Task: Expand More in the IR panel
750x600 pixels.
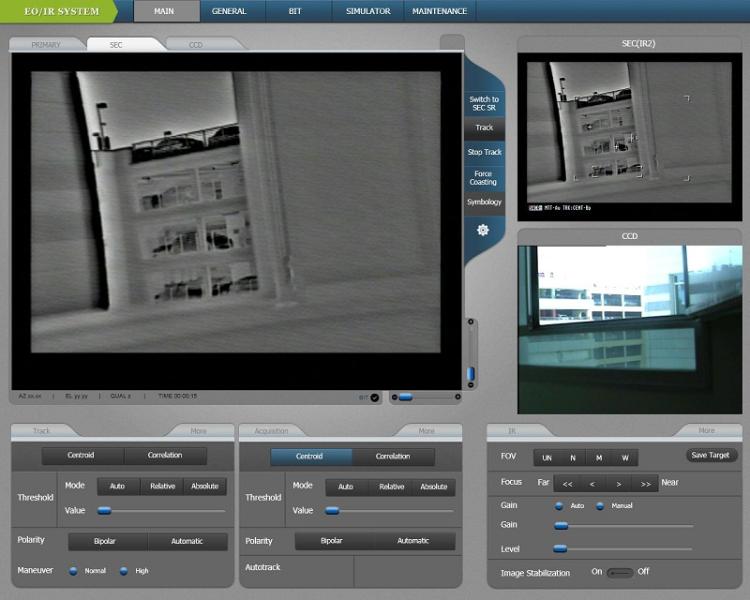Action: point(706,430)
